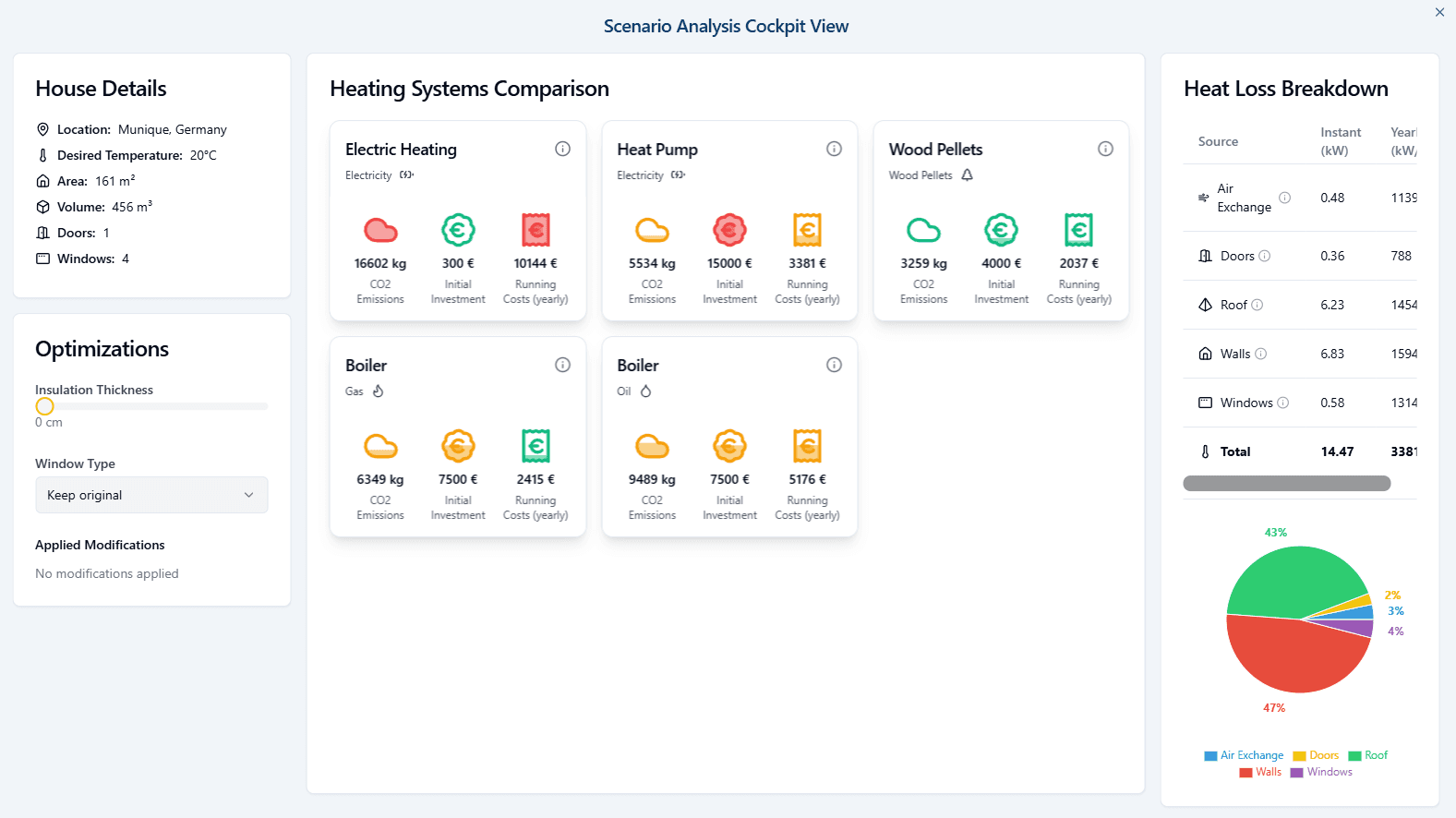Click No modifications applied text
This screenshot has width=1456, height=818.
tap(107, 573)
